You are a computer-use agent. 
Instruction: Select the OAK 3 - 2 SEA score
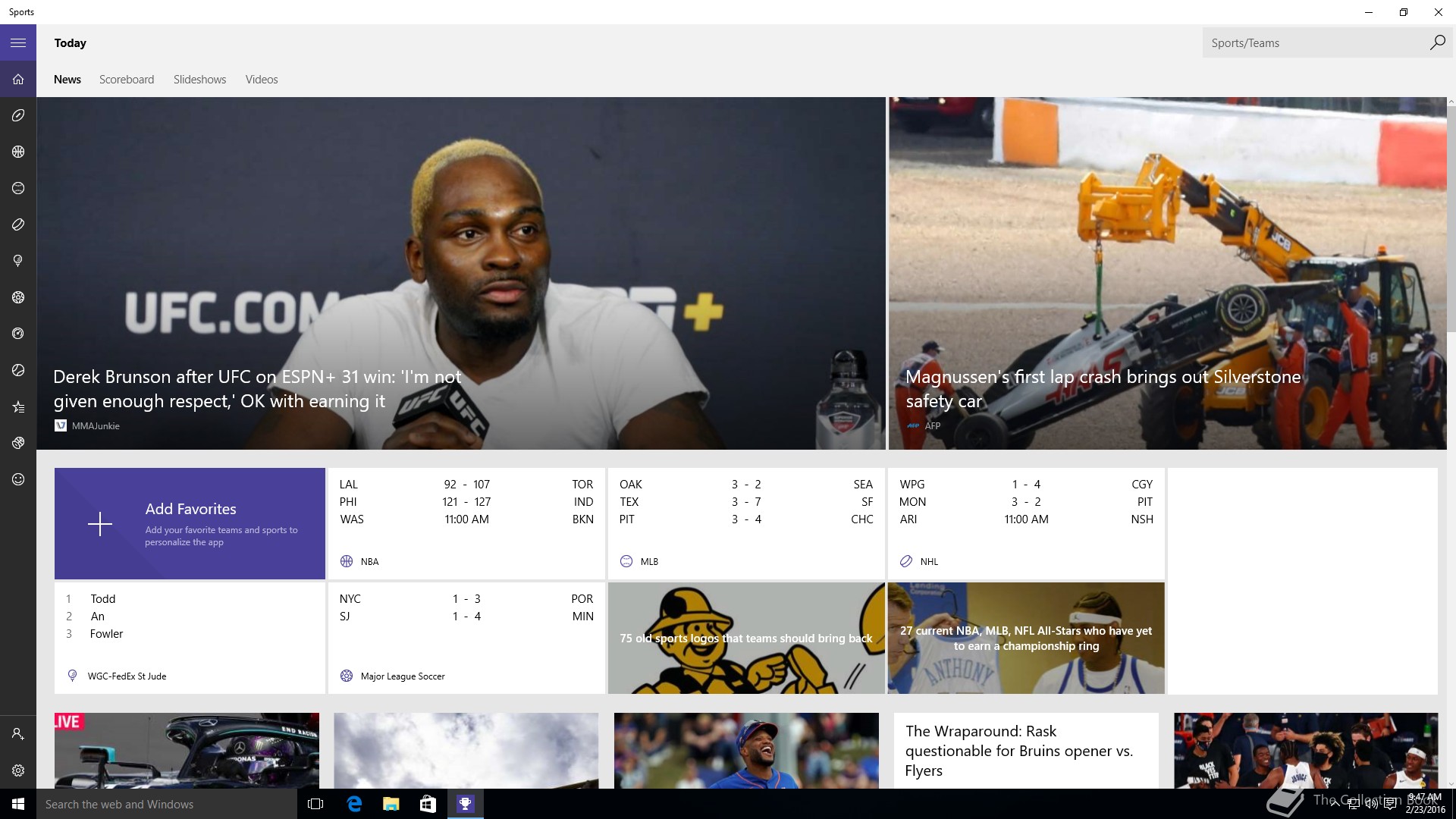(746, 484)
